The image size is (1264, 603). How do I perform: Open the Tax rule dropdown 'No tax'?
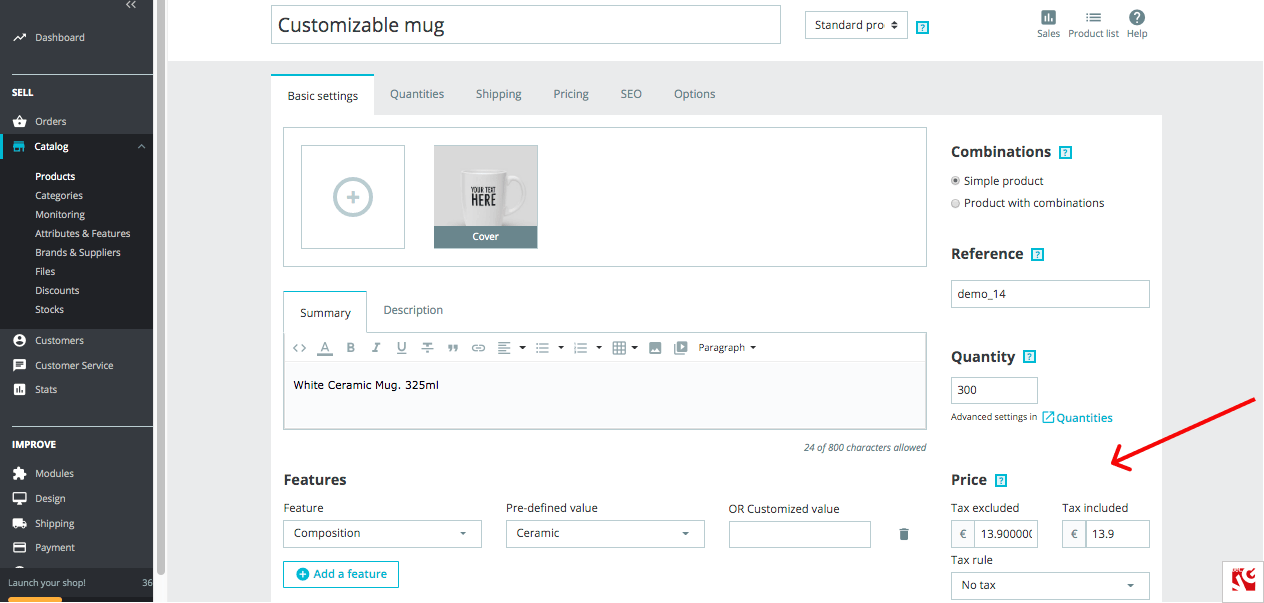pos(1050,586)
